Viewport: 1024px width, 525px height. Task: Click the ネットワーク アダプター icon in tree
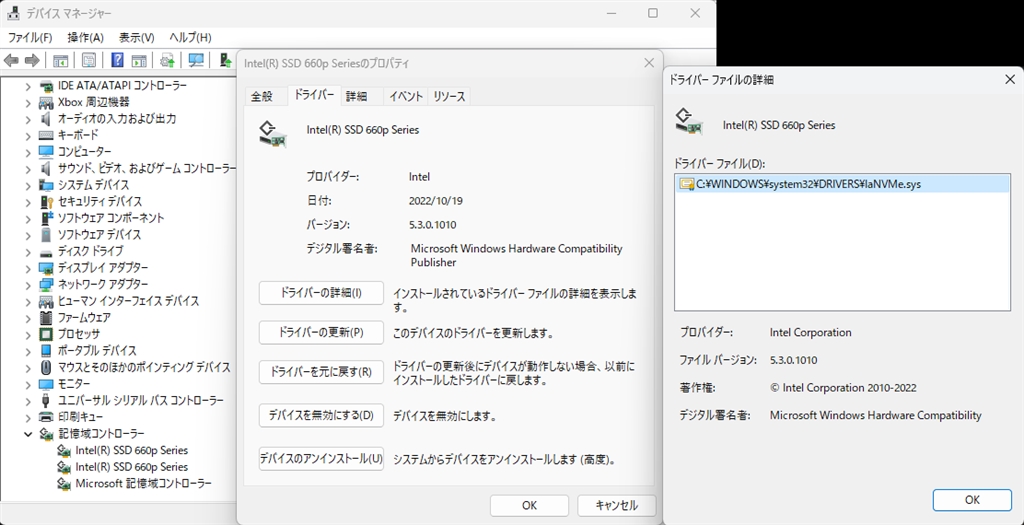(x=46, y=285)
